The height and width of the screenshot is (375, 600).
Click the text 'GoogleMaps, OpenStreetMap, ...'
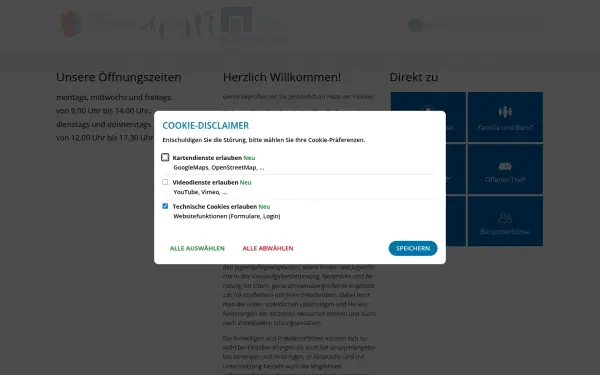[218, 168]
